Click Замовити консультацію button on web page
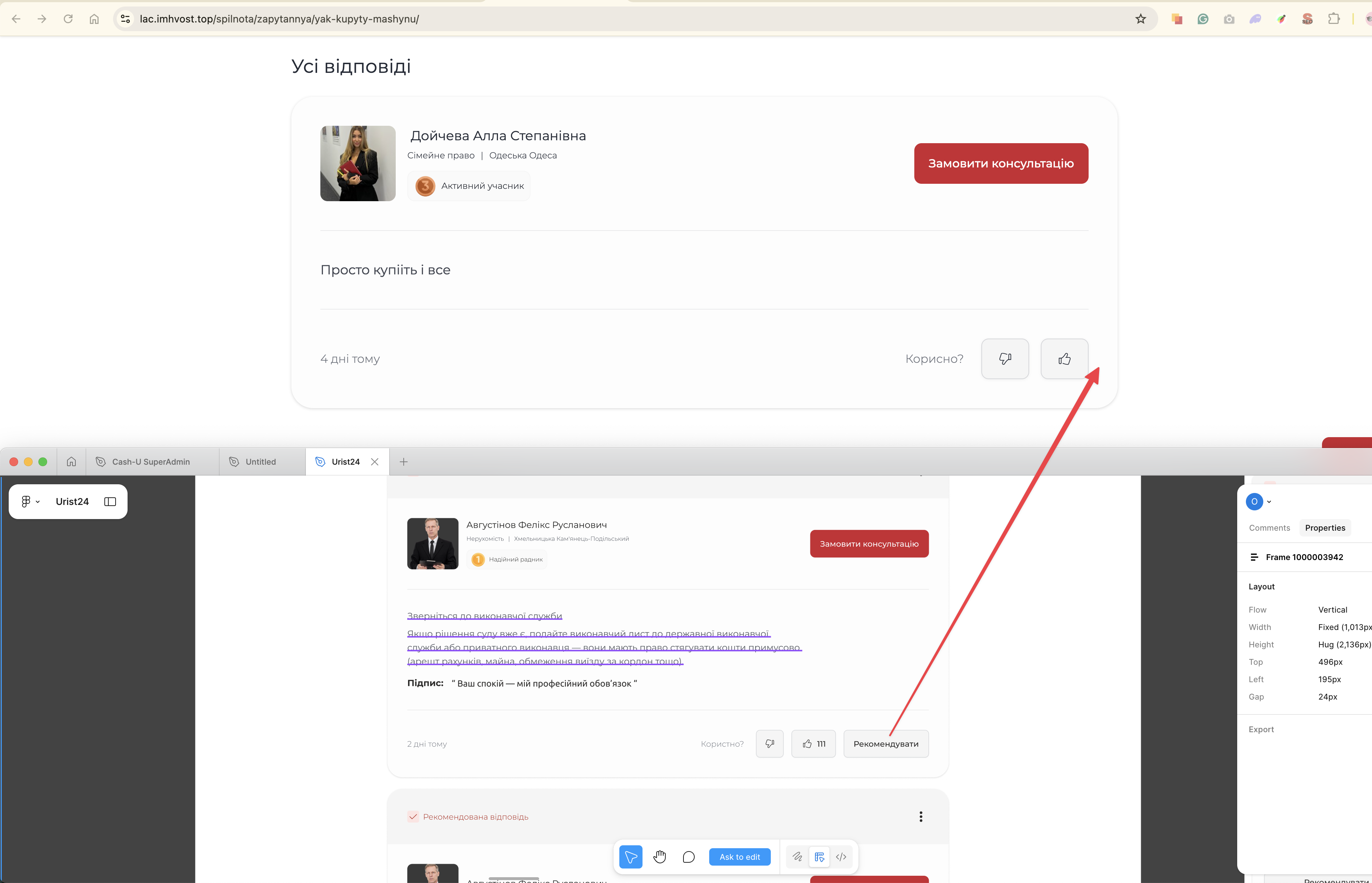 click(1001, 163)
